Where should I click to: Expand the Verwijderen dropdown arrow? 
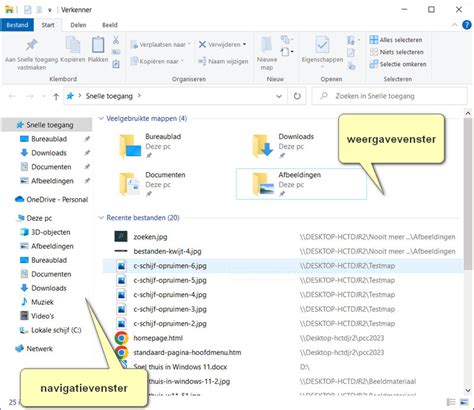click(x=245, y=44)
